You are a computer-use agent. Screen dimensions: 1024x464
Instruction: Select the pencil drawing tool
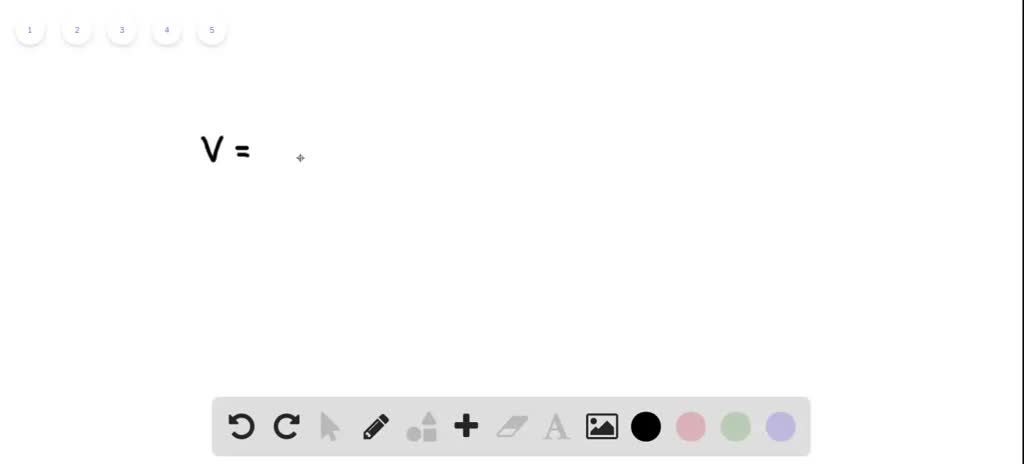coord(376,427)
